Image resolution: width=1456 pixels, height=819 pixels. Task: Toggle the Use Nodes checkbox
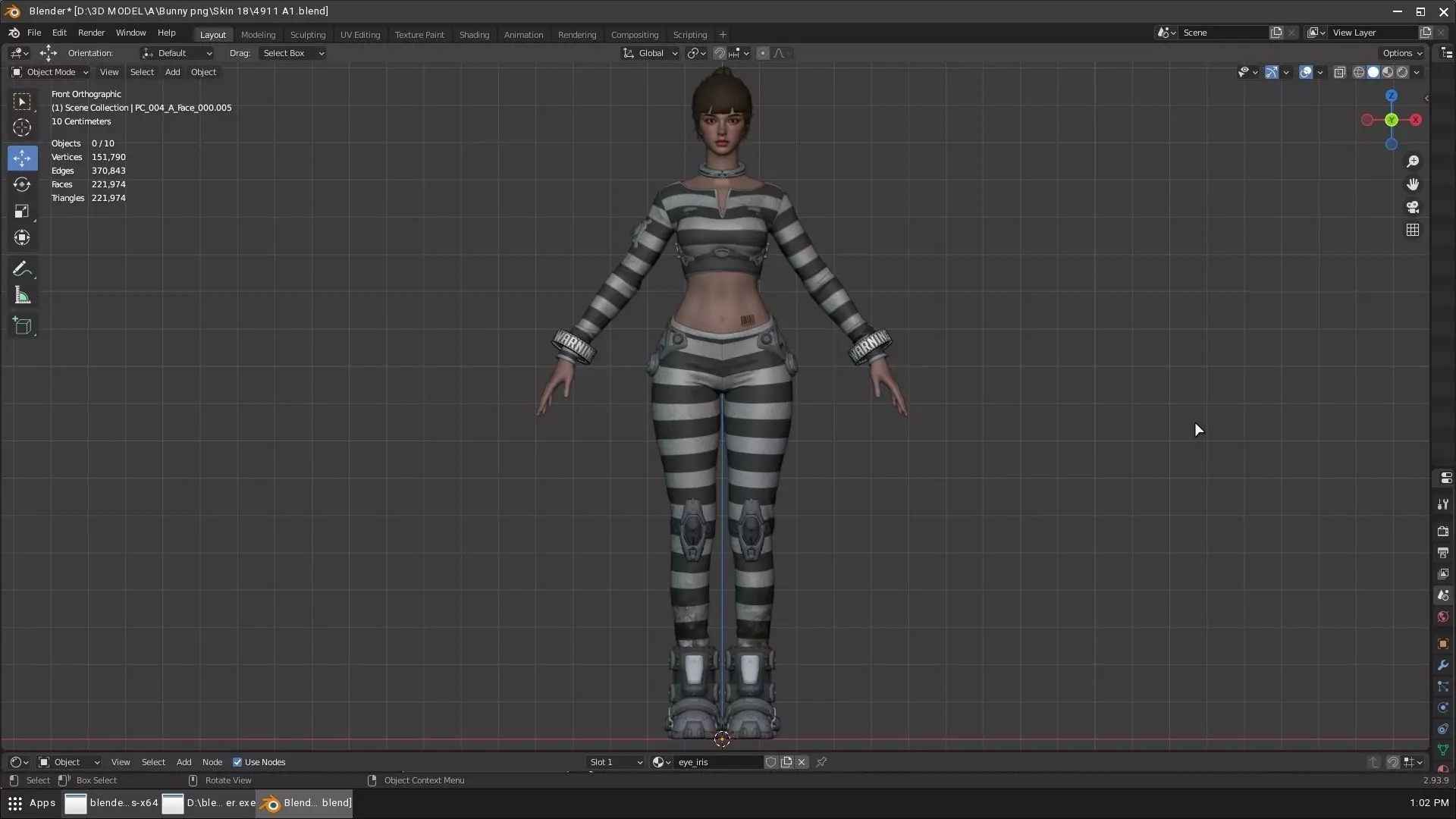click(x=237, y=762)
